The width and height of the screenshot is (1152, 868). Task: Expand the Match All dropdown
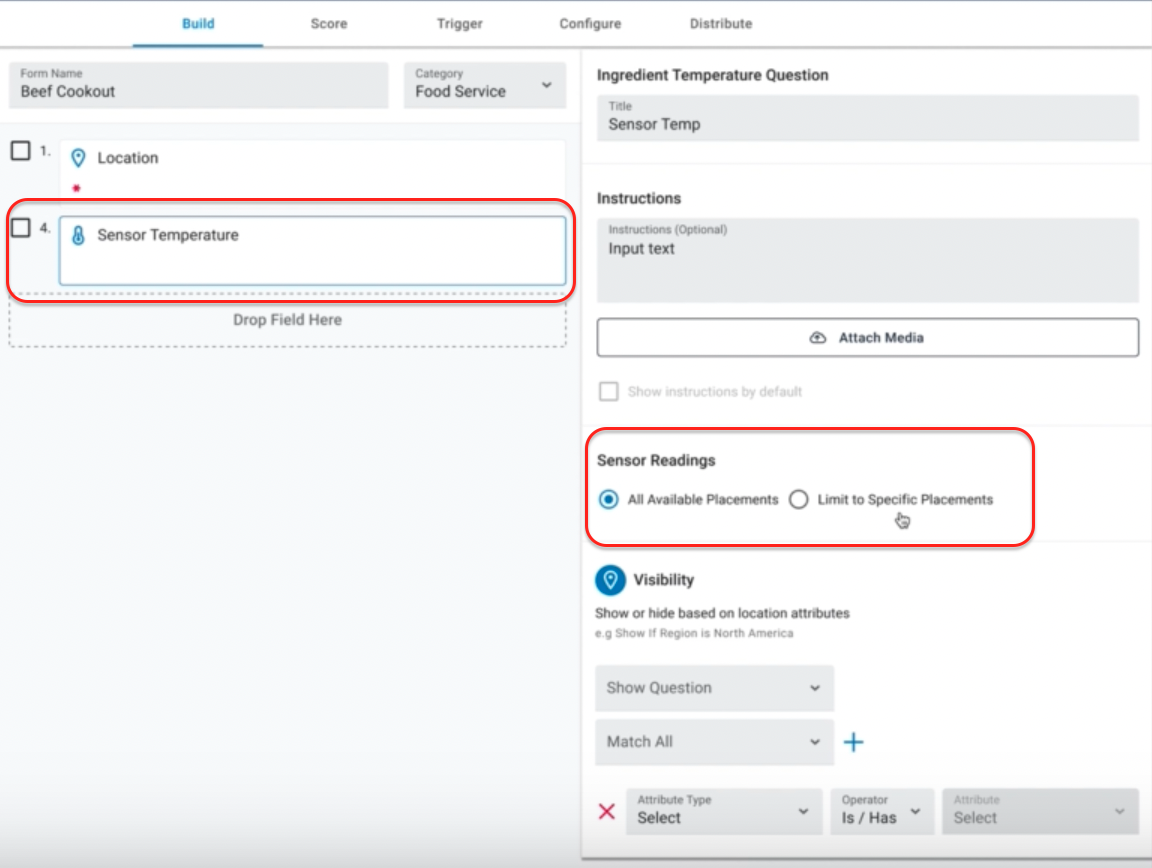(713, 742)
